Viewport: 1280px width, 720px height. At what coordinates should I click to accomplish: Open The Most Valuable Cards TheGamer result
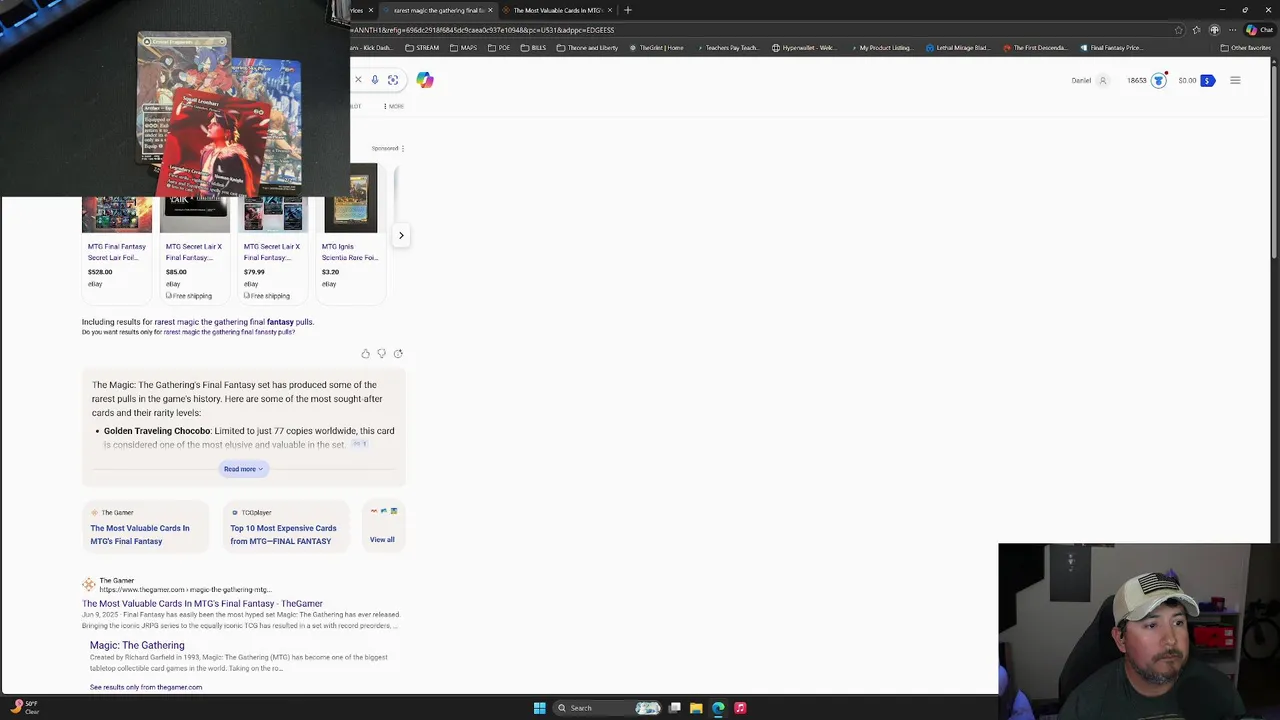coord(202,604)
